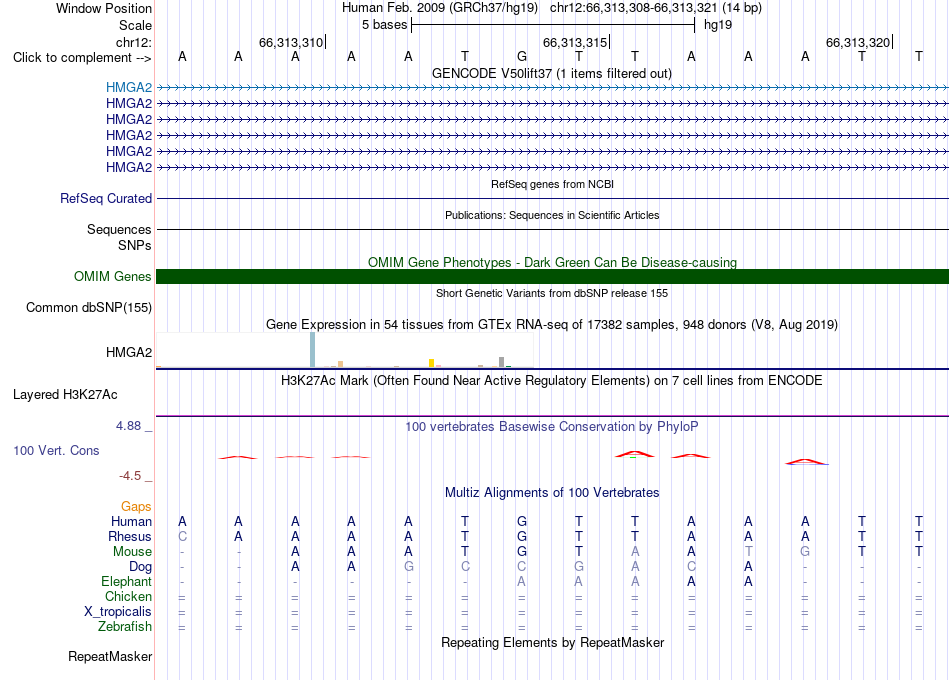
Task: Click the hg19 label beside the scale bar
Action: [x=718, y=25]
